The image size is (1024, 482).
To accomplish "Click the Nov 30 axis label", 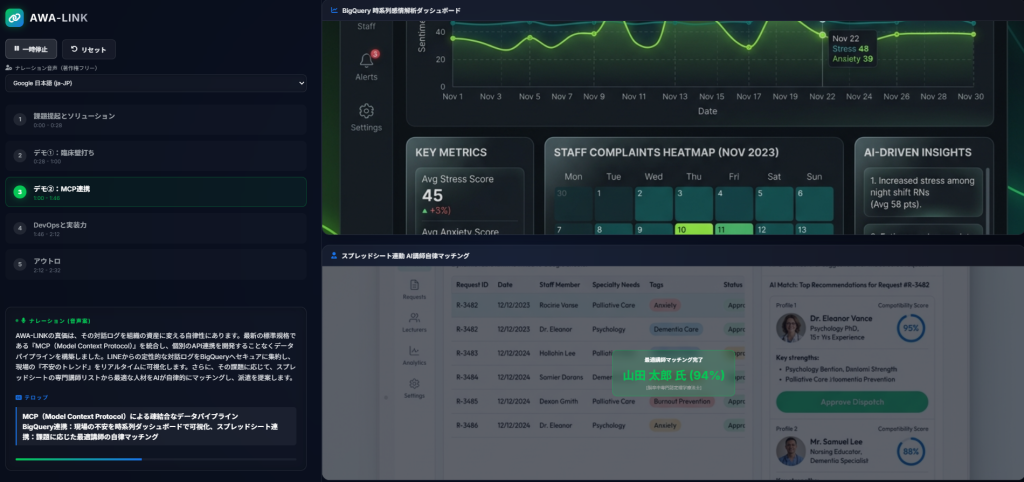I will tap(970, 97).
